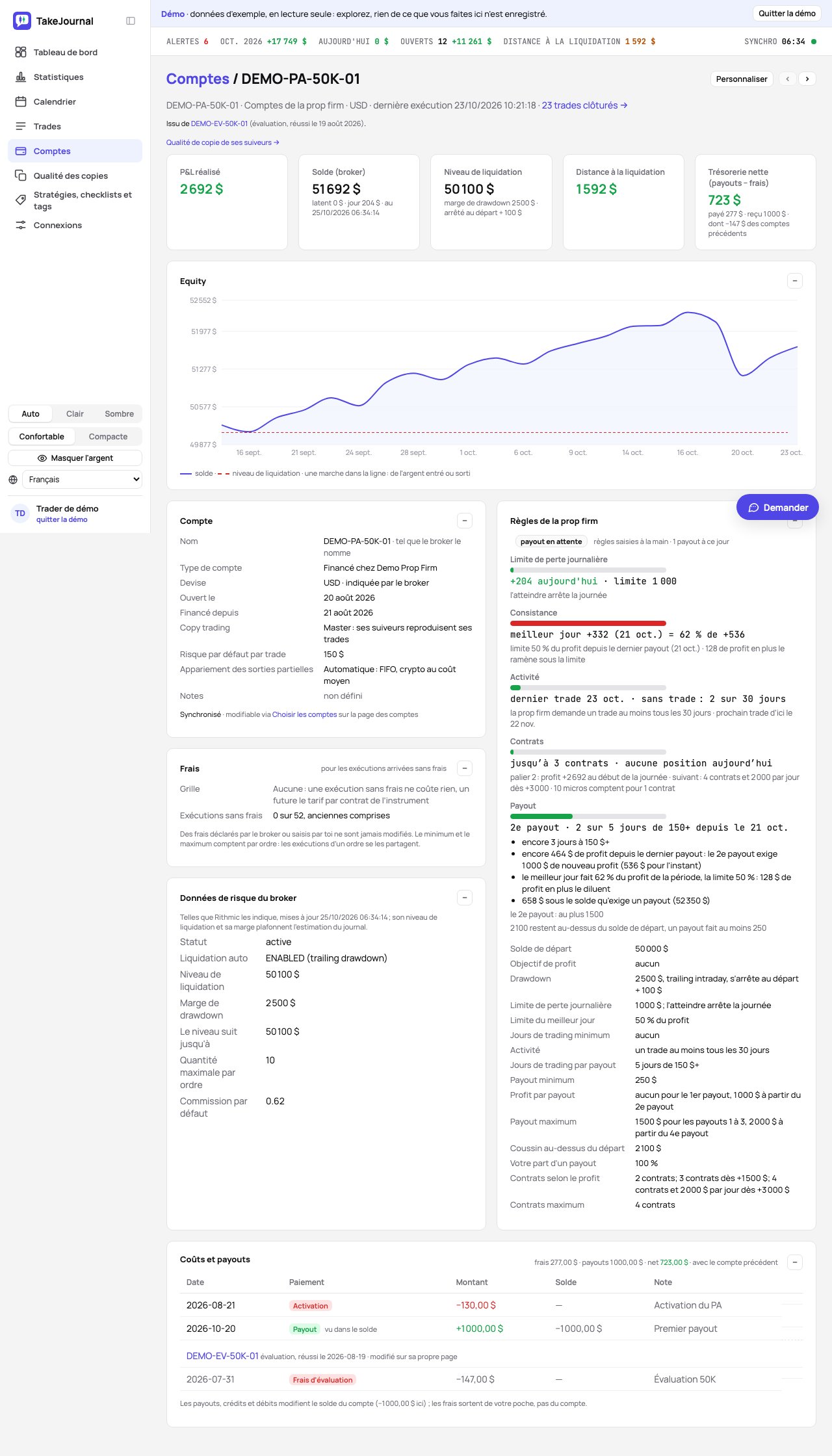The image size is (832, 1456).
Task: Go to previous account arrow
Action: tap(788, 79)
